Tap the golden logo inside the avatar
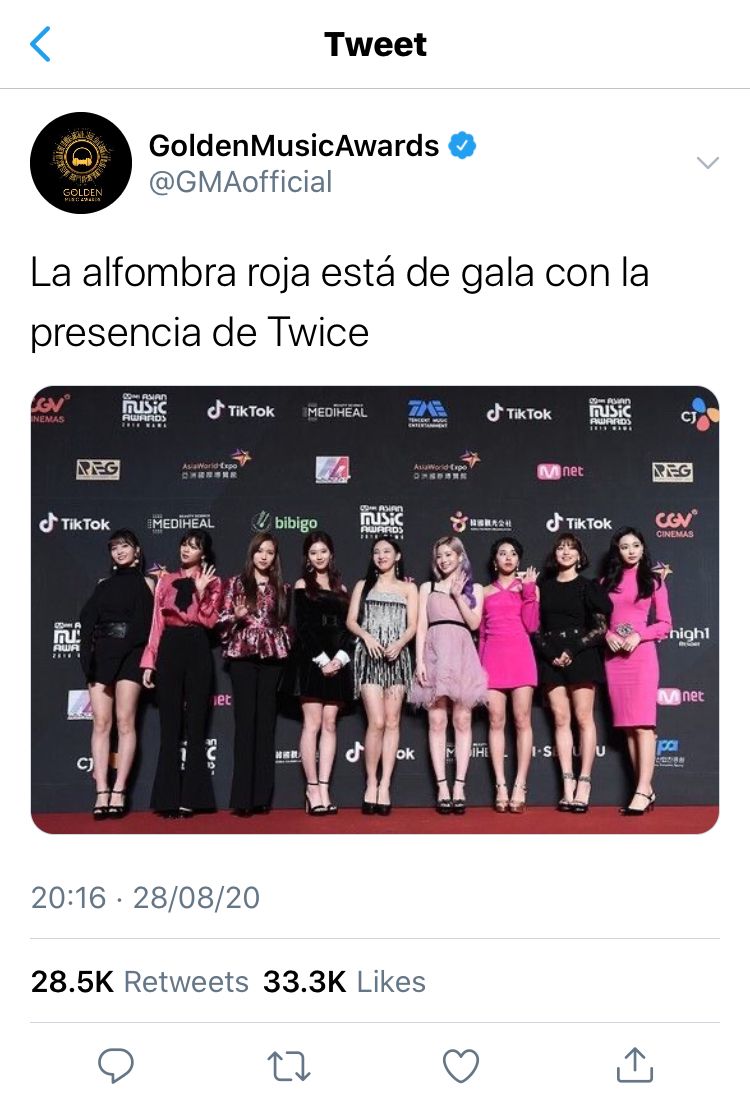Image resolution: width=750 pixels, height=1102 pixels. tap(82, 157)
